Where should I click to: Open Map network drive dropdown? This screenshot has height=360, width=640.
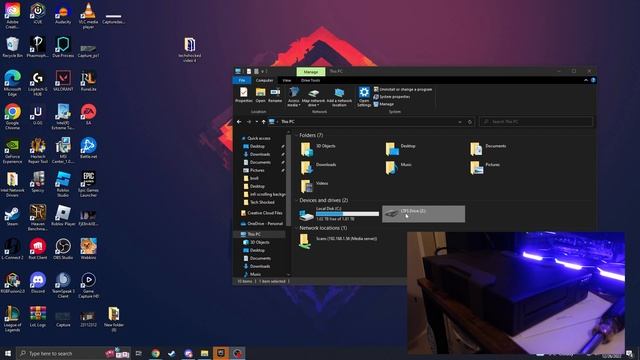tap(313, 97)
